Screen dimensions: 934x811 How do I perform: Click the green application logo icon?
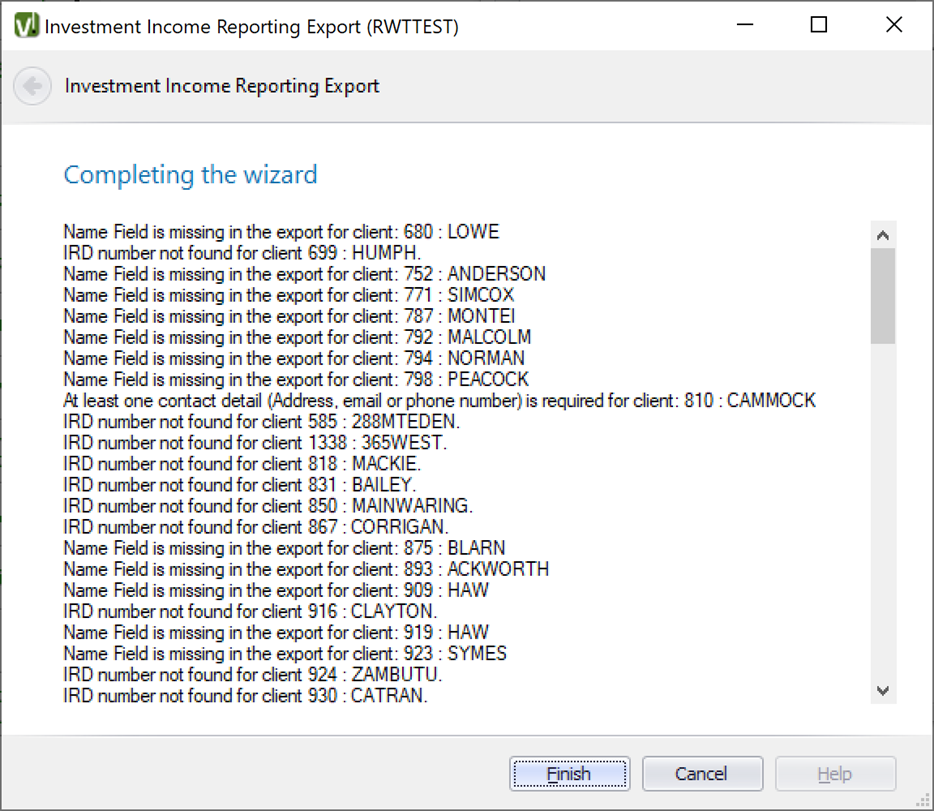click(x=26, y=26)
